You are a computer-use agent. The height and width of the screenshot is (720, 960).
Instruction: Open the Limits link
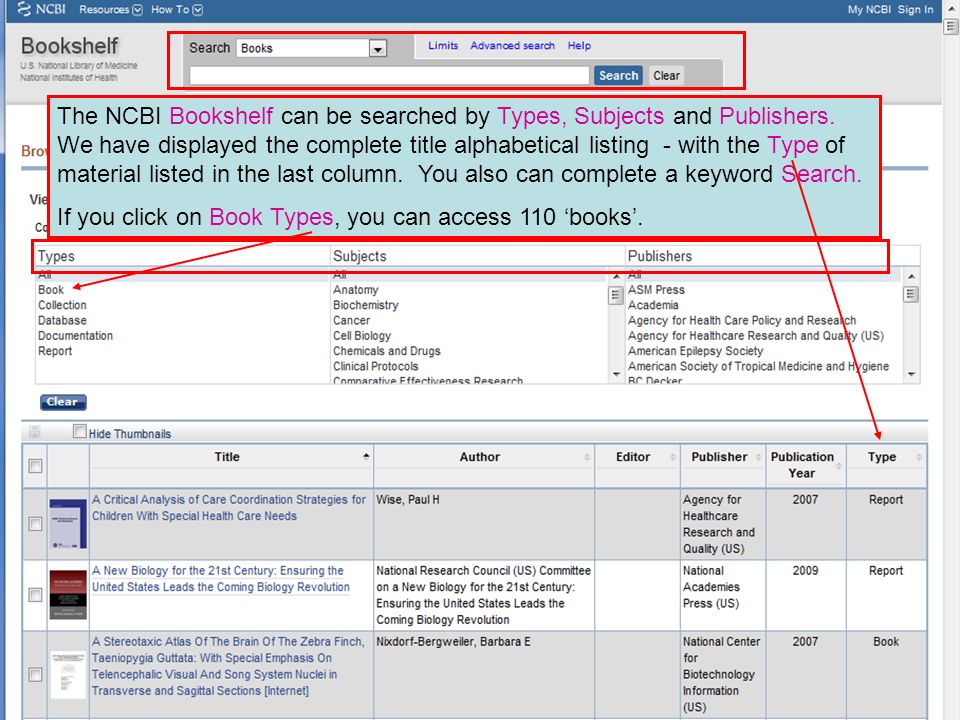[443, 45]
